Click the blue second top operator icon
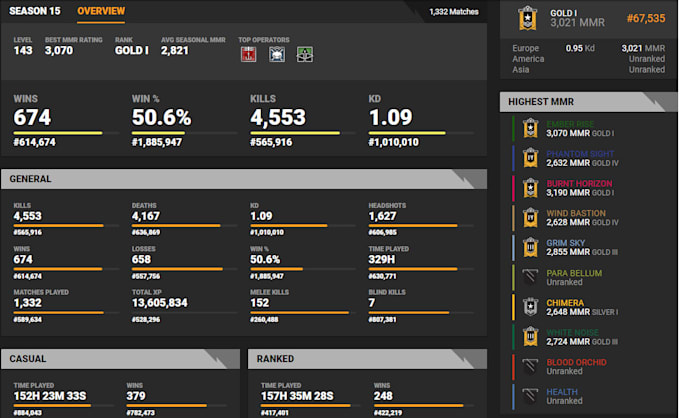The image size is (680, 418). tap(277, 54)
